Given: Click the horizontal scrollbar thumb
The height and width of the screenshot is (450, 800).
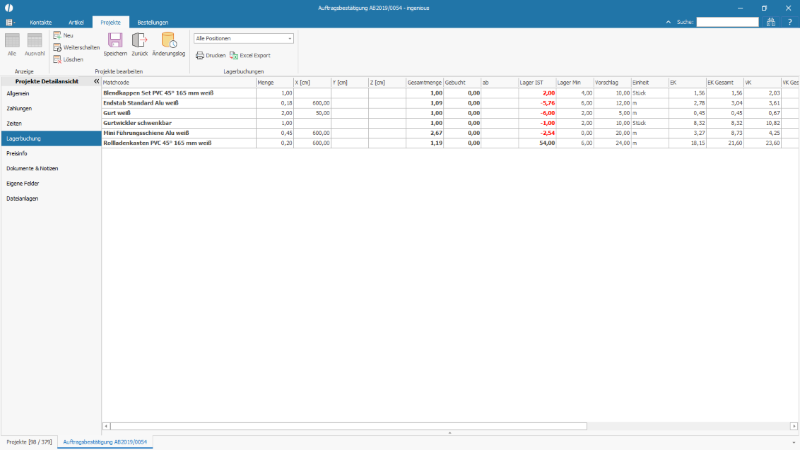Looking at the screenshot, I should click(348, 426).
